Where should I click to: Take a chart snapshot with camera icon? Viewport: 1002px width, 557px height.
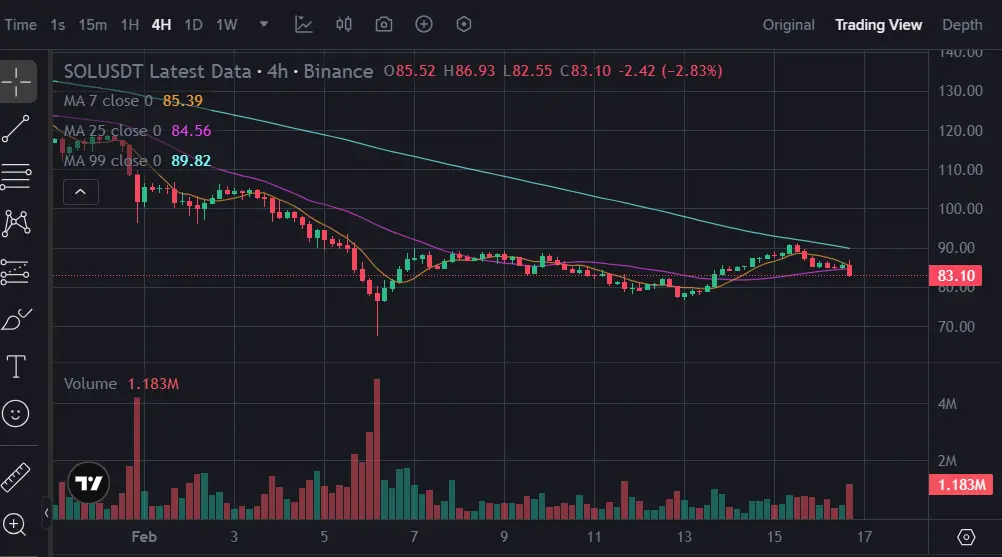384,24
